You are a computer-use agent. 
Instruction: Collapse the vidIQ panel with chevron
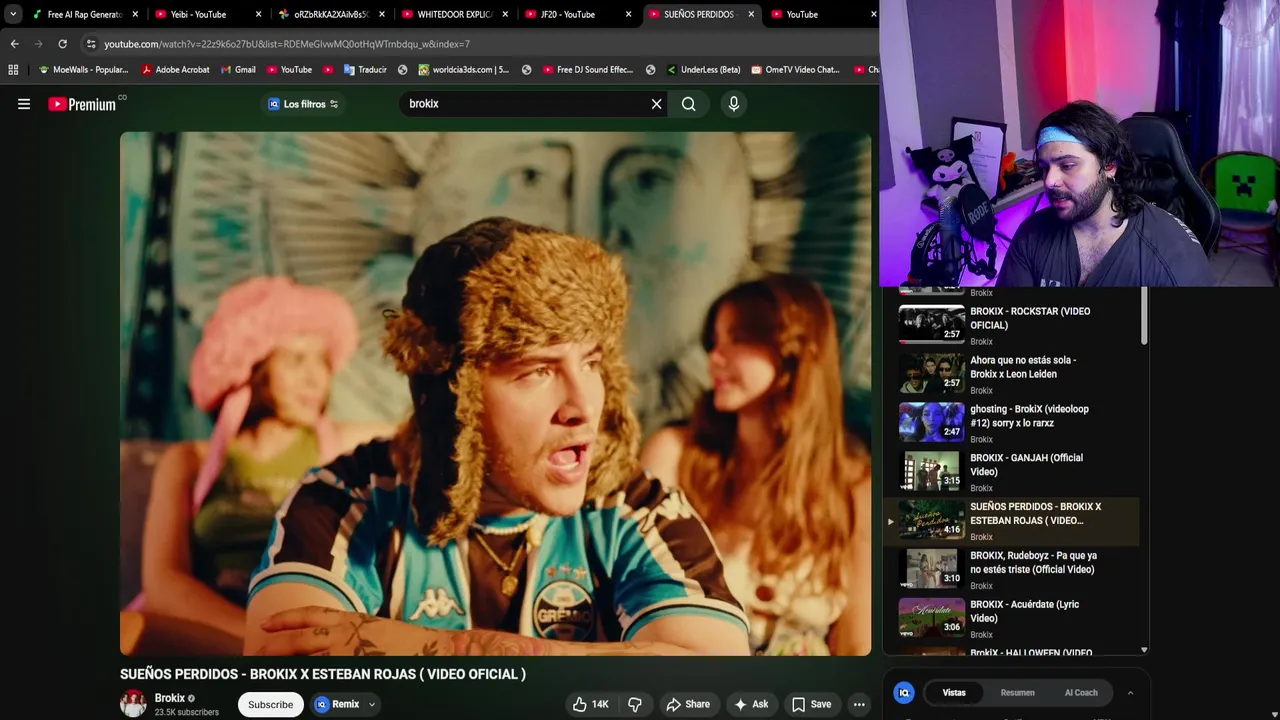1130,692
